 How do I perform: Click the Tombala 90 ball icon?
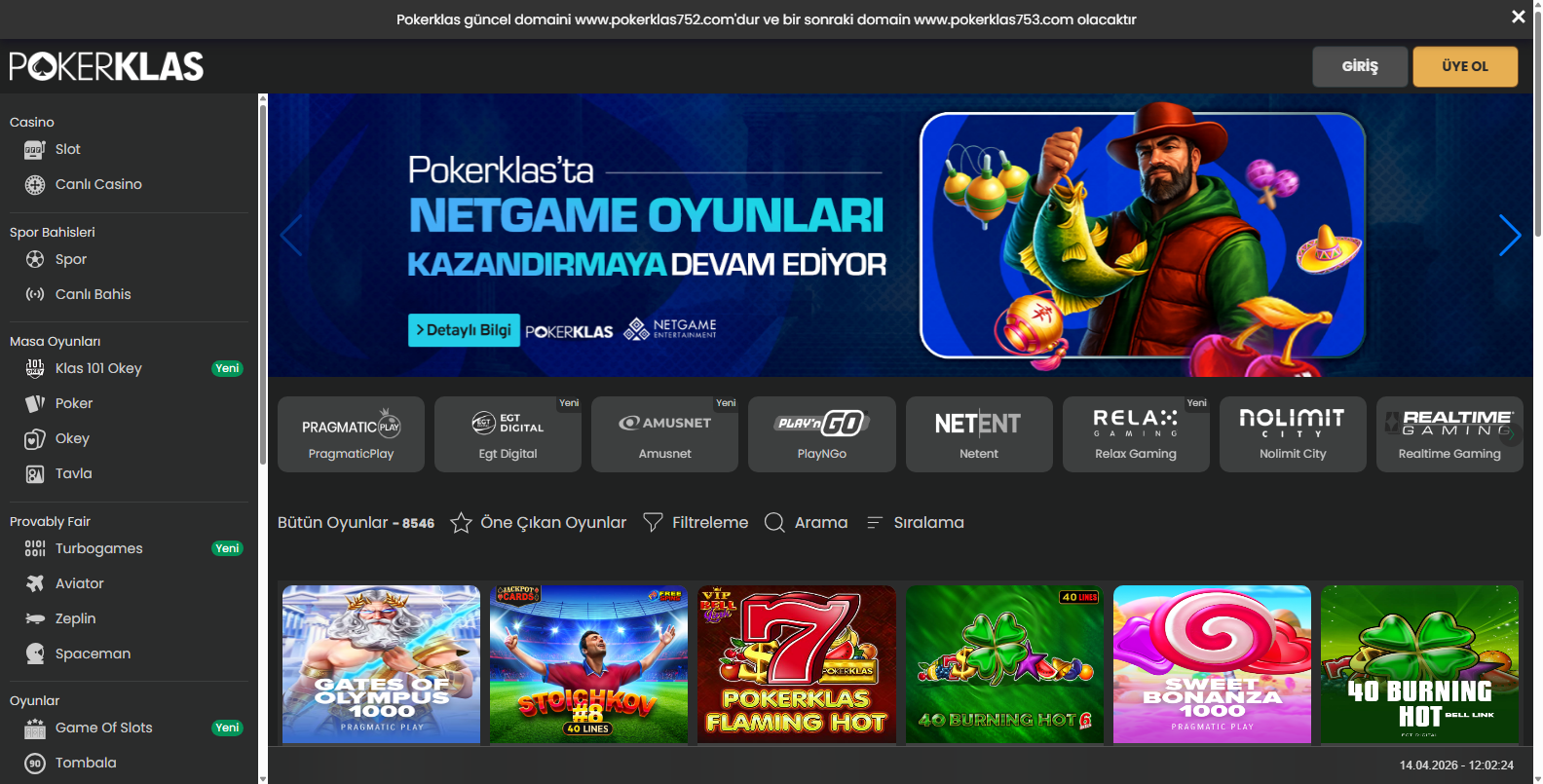(x=35, y=764)
